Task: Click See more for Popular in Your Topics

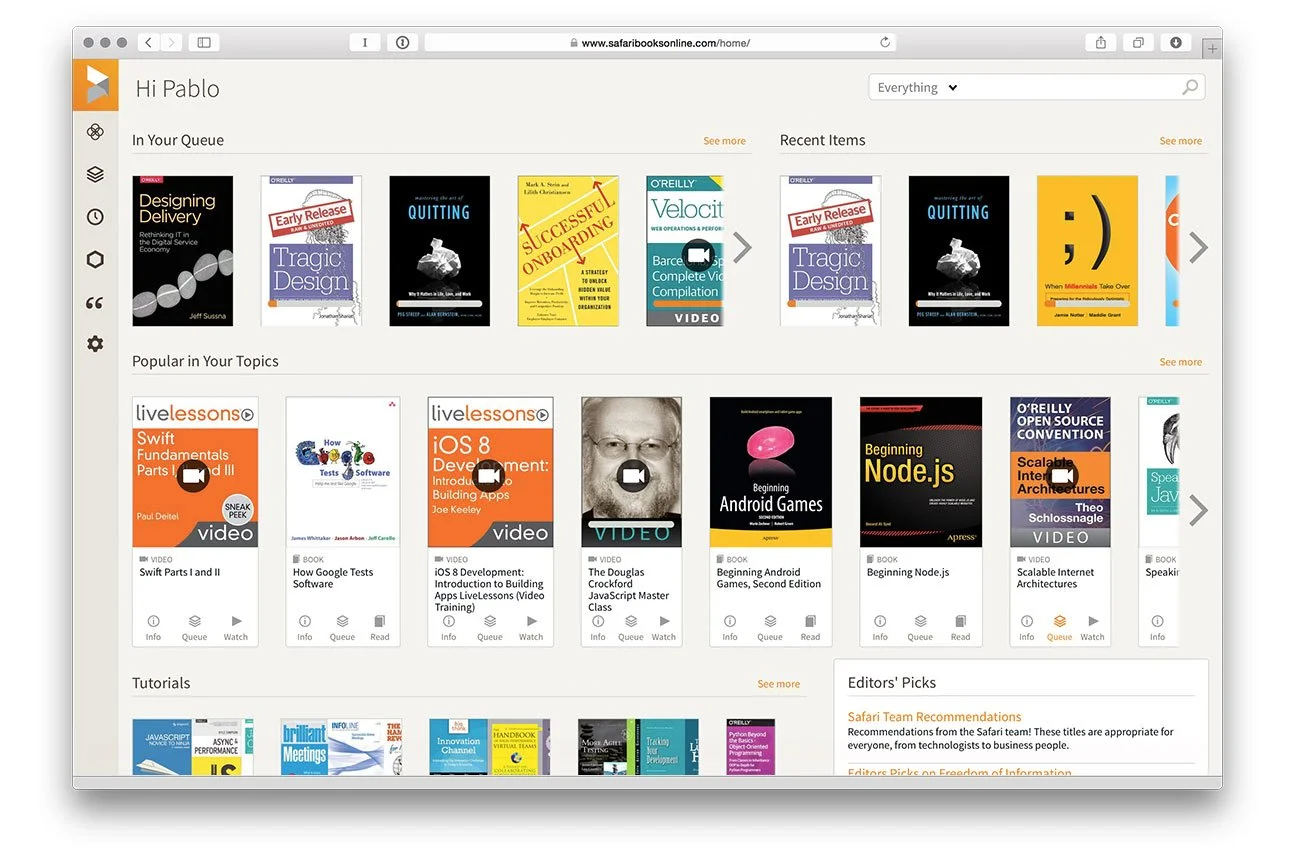Action: tap(1180, 362)
